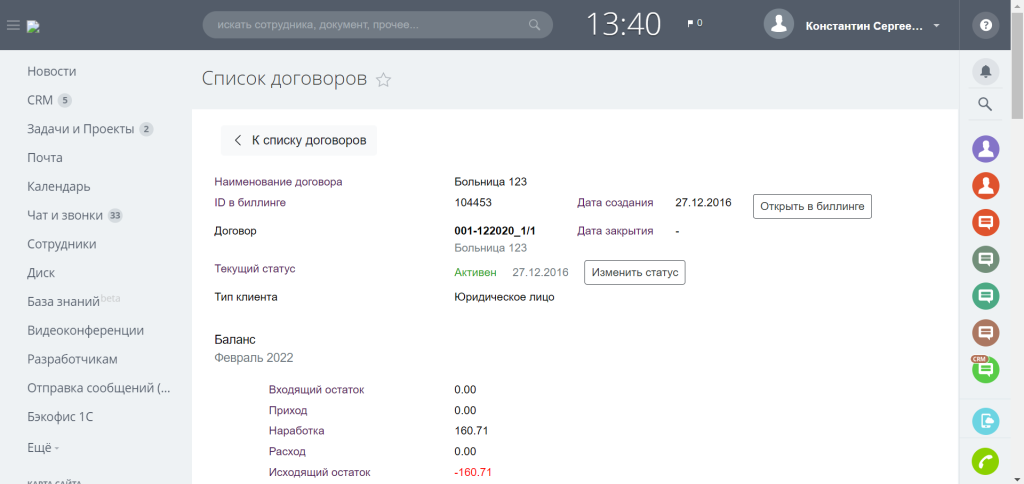Click the right sidebar search icon
Viewport: 1024px width, 484px height.
pos(985,104)
